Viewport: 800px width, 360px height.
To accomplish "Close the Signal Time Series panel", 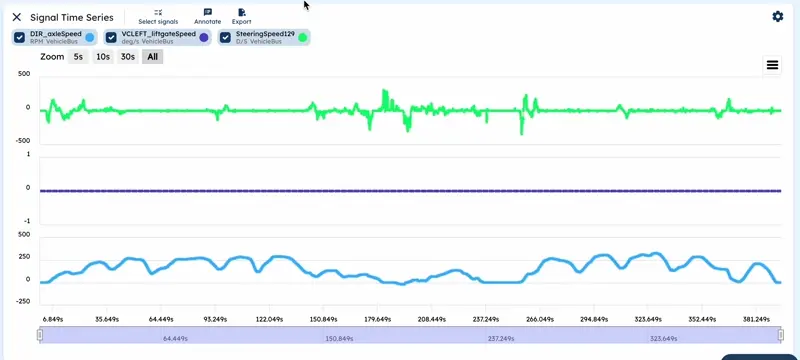I will [x=17, y=17].
